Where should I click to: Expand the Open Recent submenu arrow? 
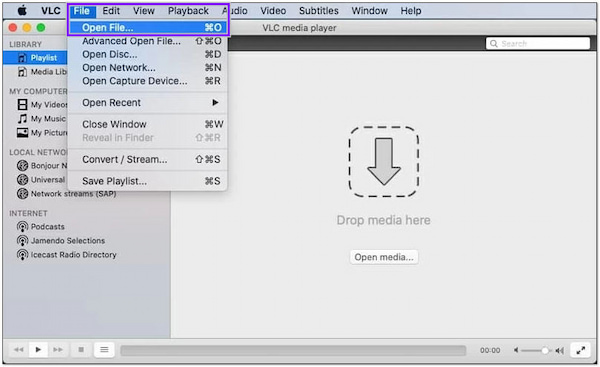click(215, 103)
